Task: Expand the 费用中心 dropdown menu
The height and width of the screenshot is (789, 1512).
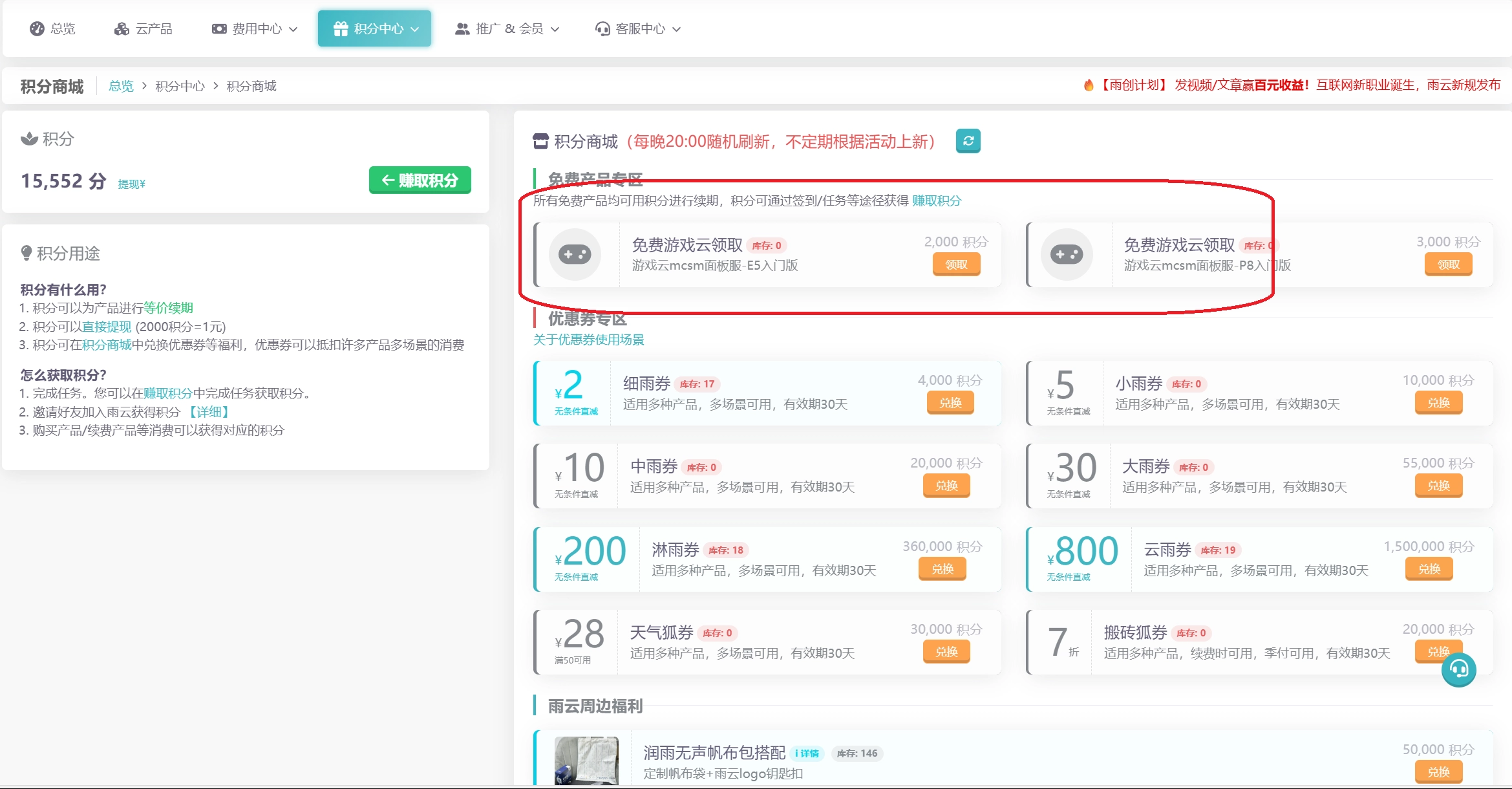Action: click(255, 28)
